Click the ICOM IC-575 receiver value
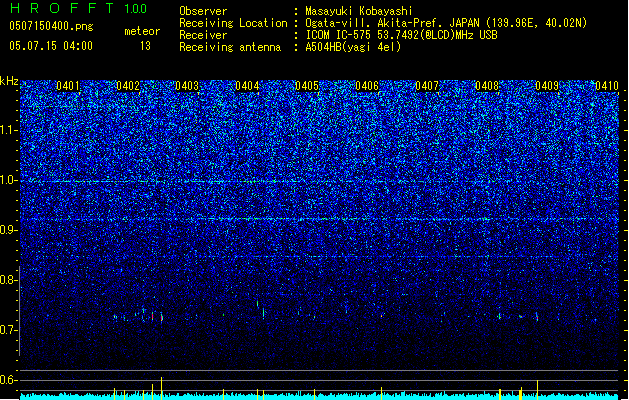 401,35
